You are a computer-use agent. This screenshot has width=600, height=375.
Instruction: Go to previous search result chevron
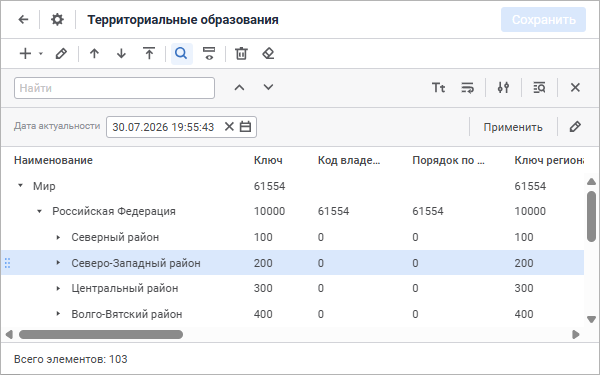pos(239,88)
